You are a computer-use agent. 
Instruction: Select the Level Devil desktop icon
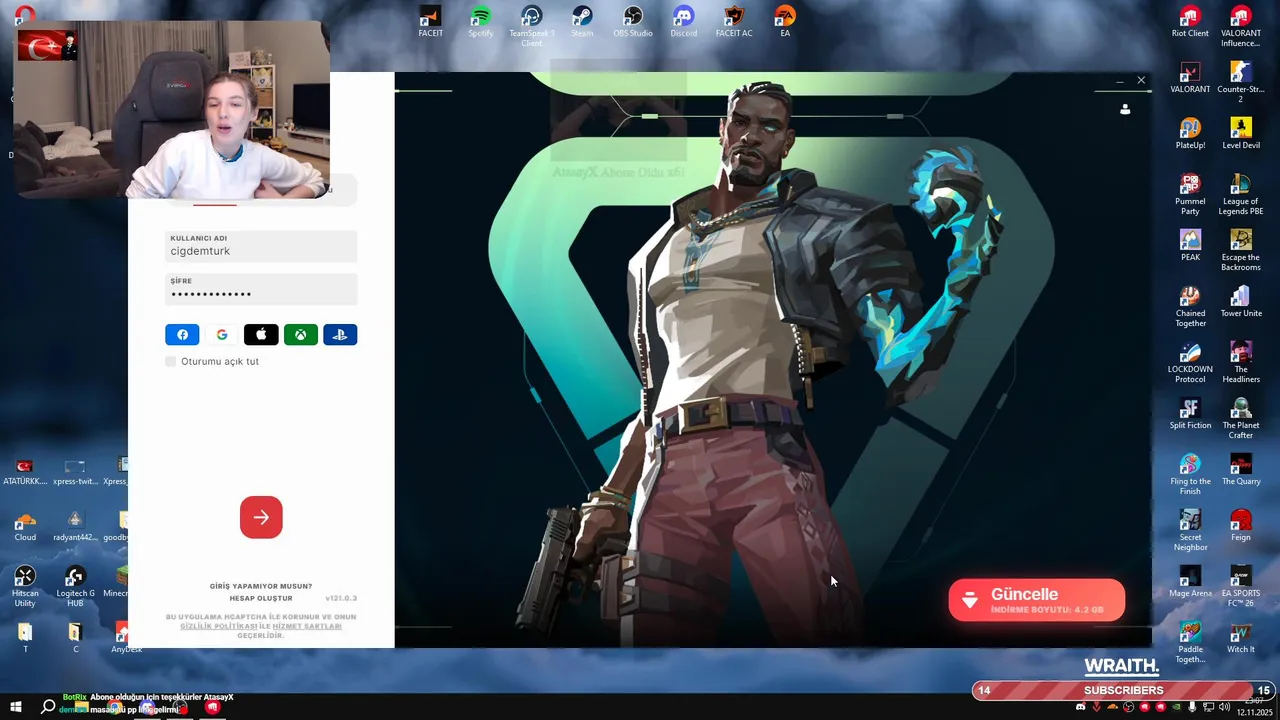(1241, 134)
